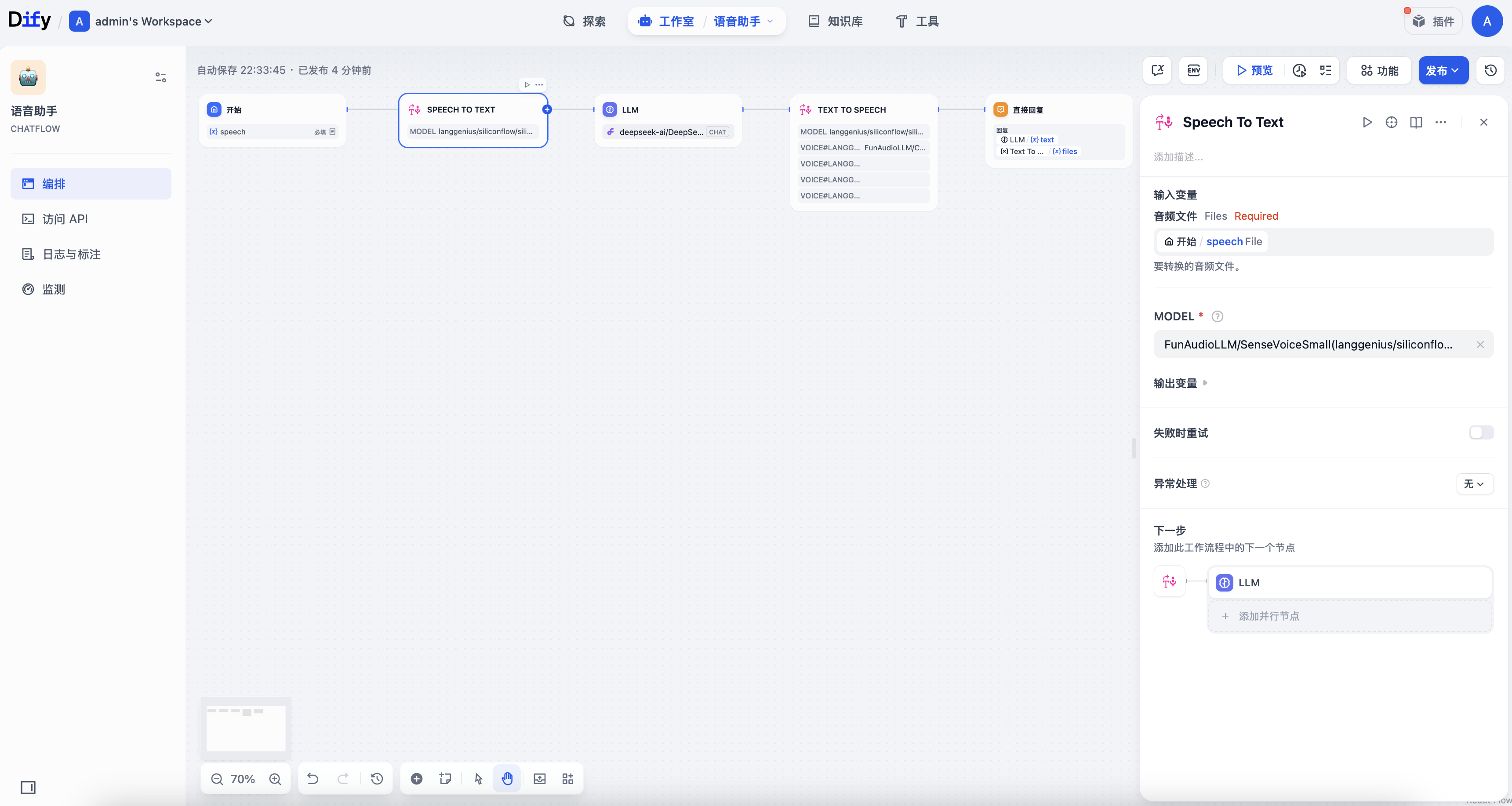
Task: Click the organize nodes grid icon
Action: 567,778
